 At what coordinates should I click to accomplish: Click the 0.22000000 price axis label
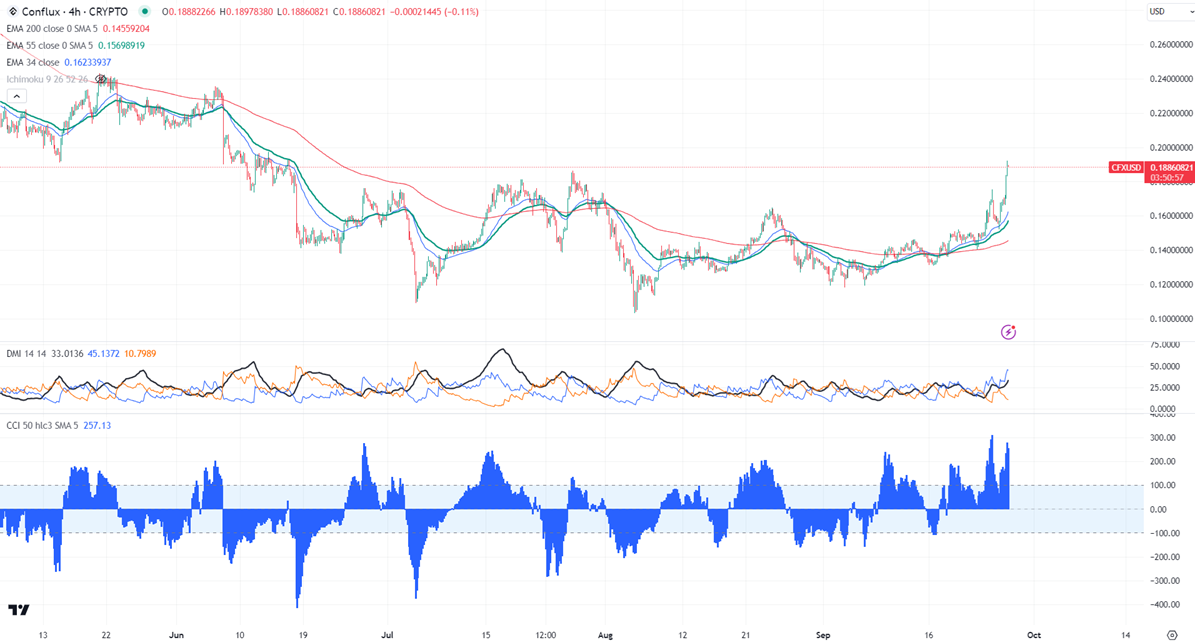pyautogui.click(x=1171, y=113)
